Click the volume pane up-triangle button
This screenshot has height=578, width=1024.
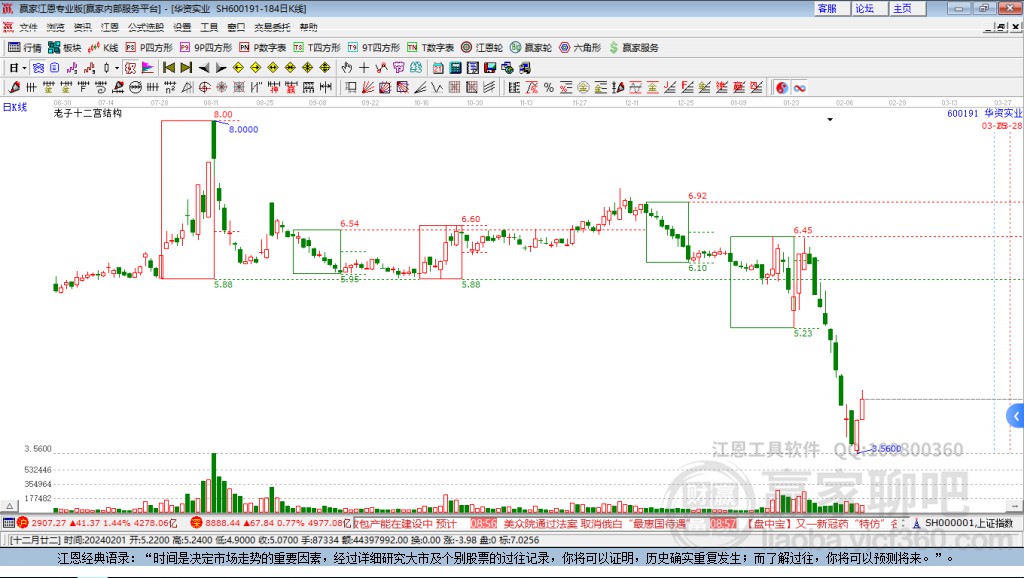coord(9,506)
